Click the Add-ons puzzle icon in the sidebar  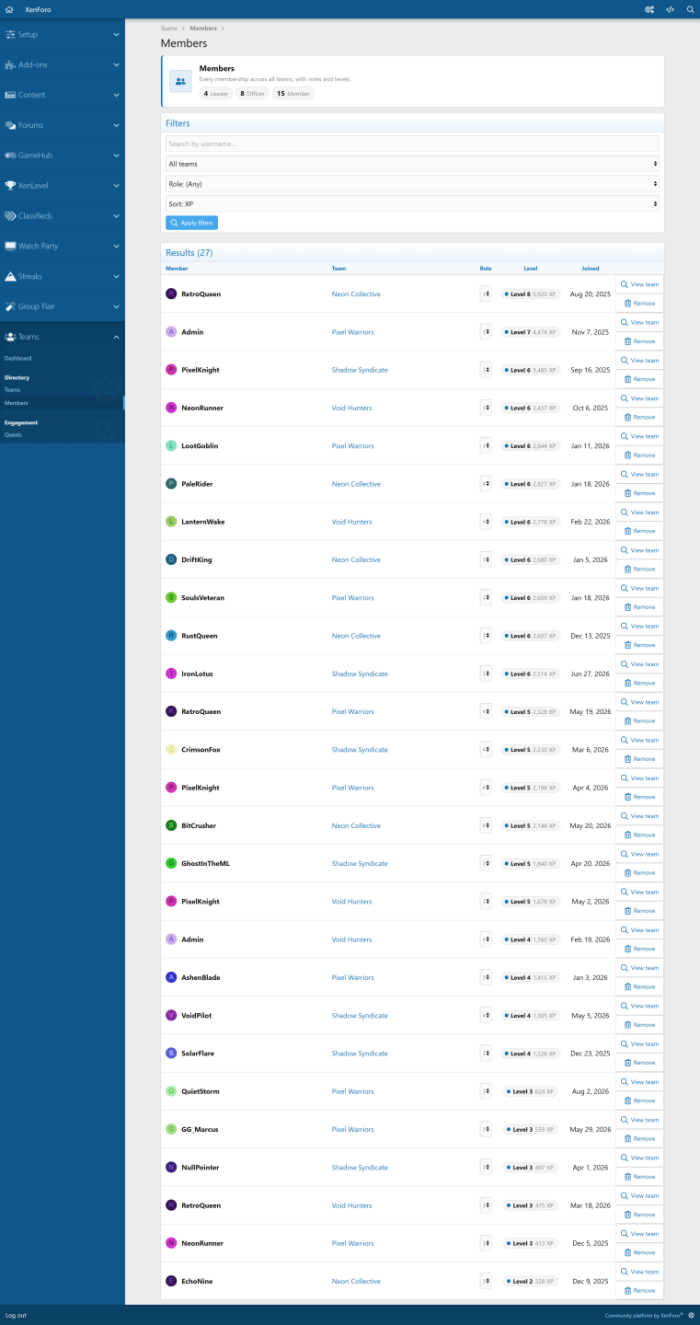[x=10, y=65]
